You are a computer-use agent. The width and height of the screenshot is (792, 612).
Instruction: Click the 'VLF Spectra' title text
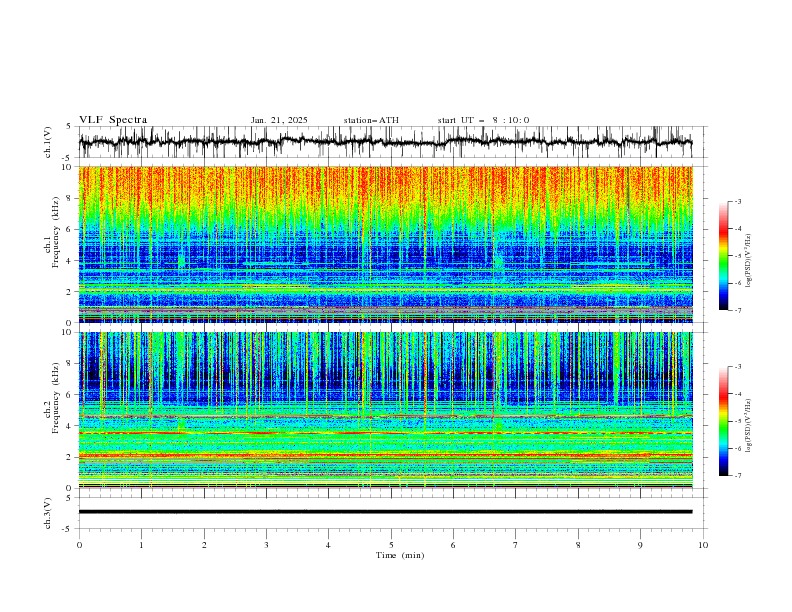tap(113, 120)
